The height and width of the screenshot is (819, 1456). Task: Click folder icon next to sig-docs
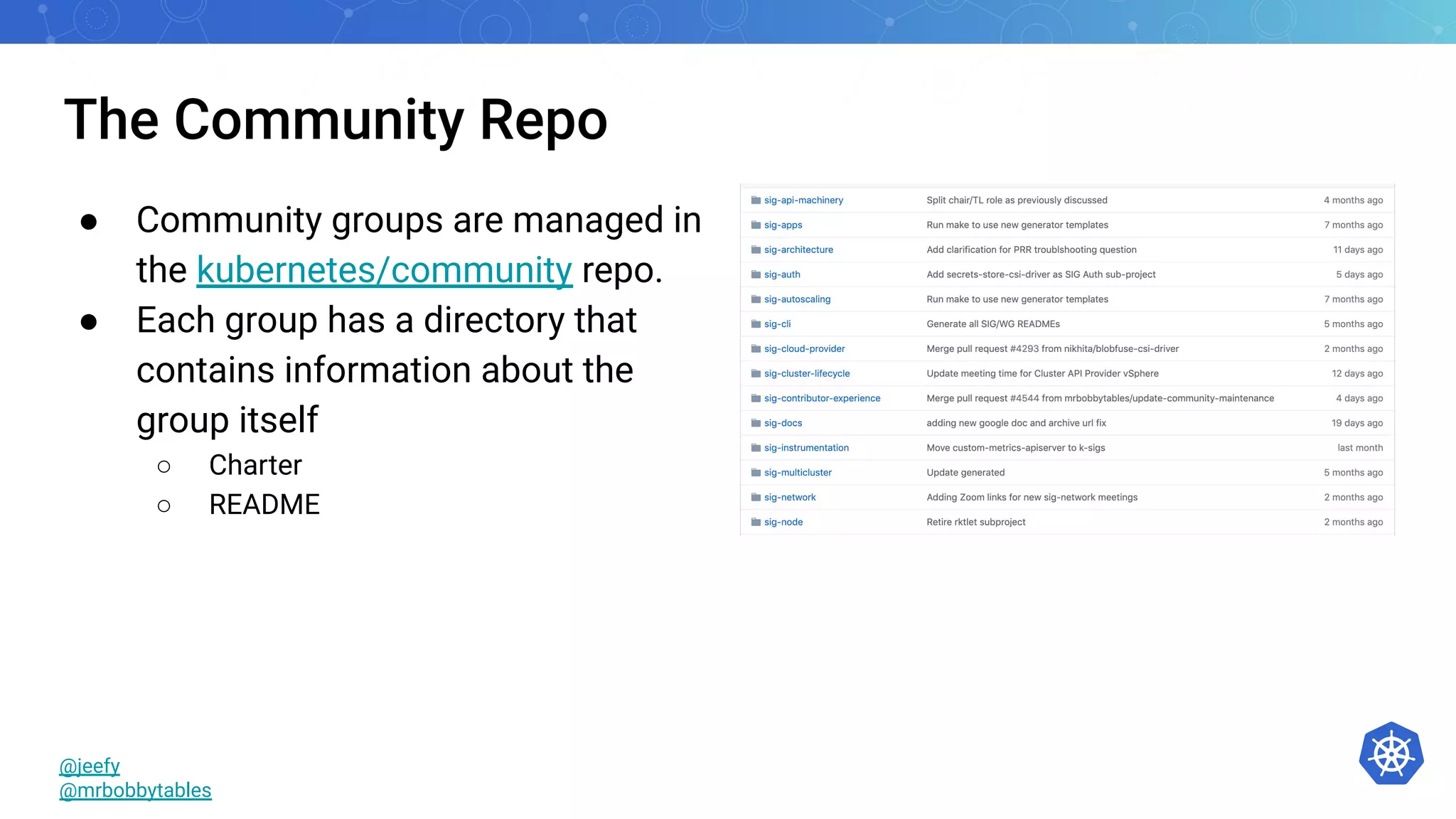click(756, 423)
